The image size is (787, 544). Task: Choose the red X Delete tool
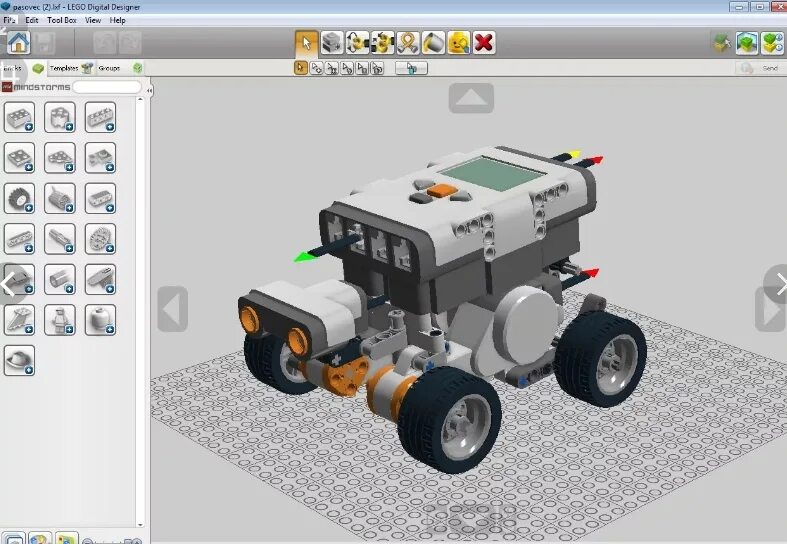tap(484, 43)
